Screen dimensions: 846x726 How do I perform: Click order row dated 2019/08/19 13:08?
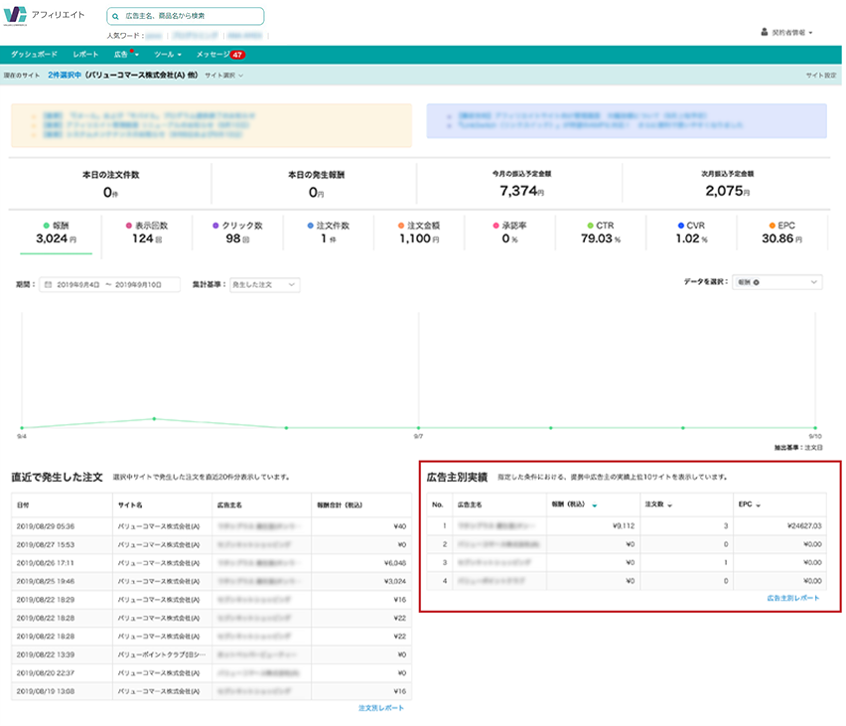212,691
